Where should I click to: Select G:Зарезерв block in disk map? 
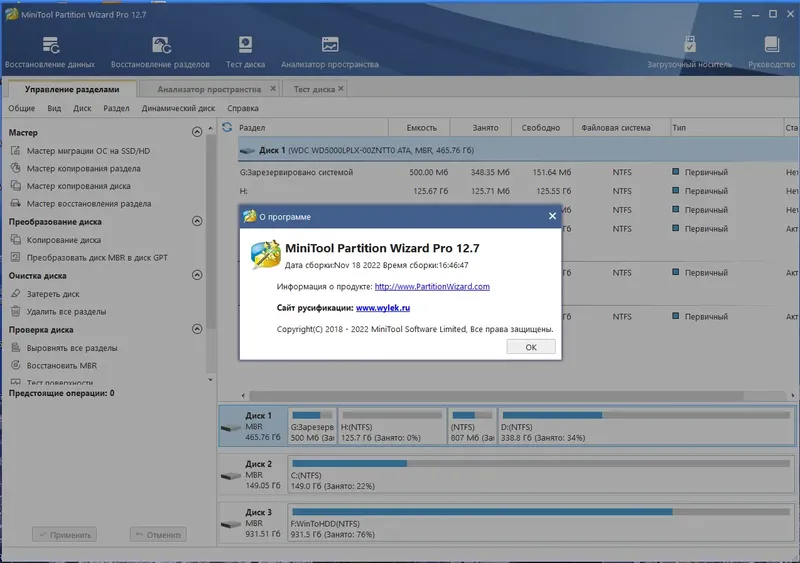click(312, 427)
